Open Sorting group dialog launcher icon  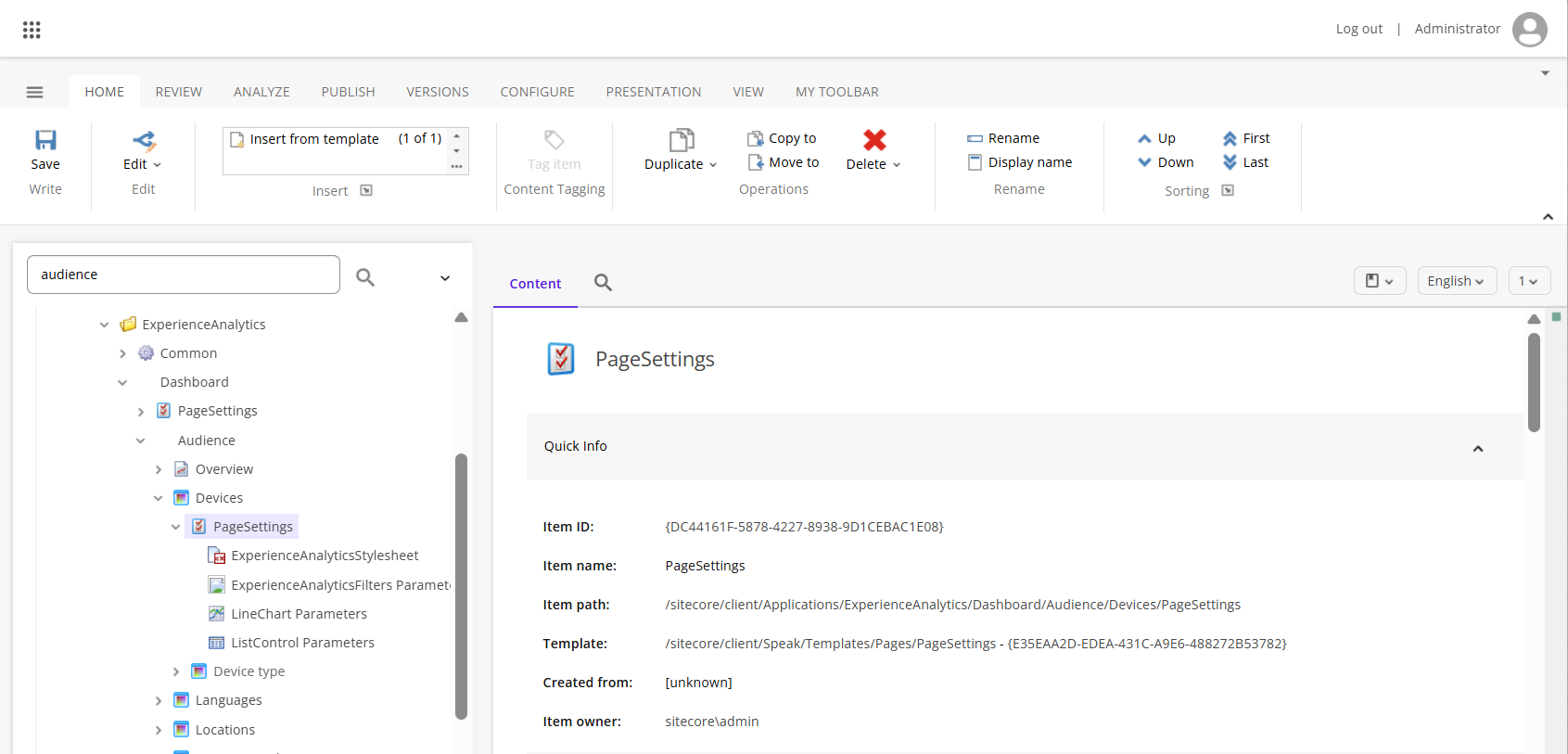1228,190
